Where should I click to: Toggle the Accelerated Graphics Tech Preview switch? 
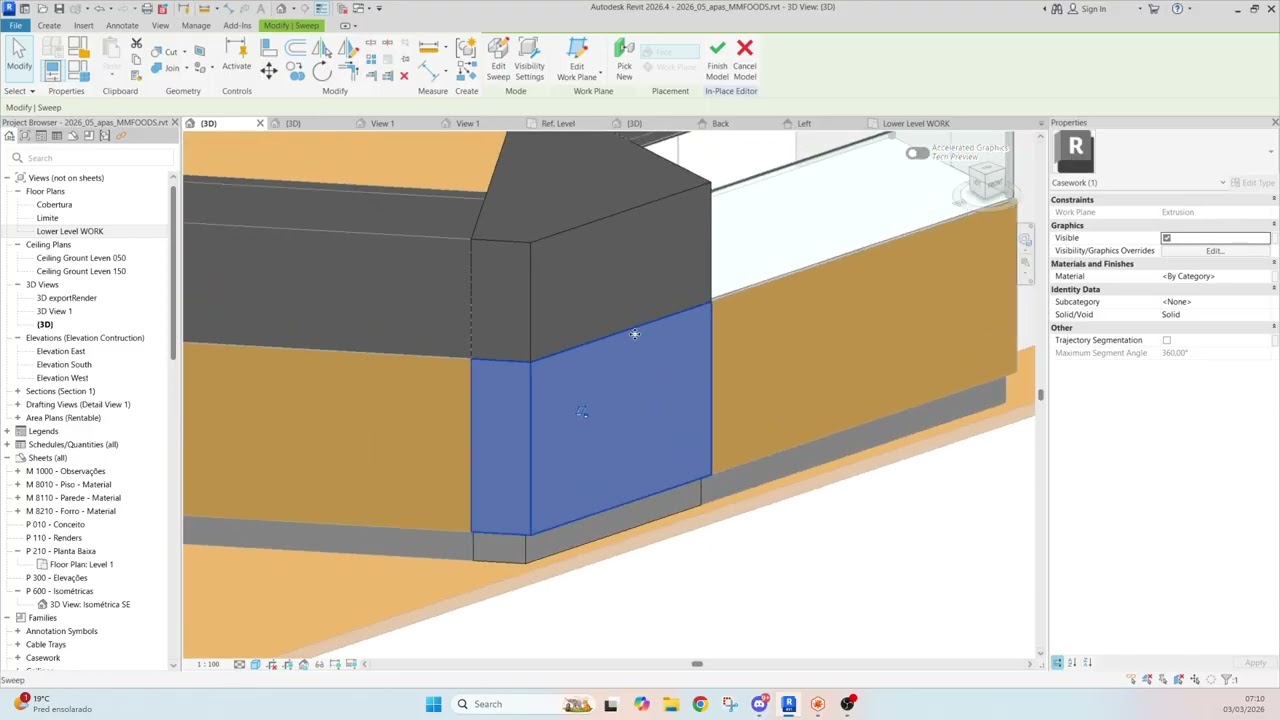pyautogui.click(x=917, y=153)
